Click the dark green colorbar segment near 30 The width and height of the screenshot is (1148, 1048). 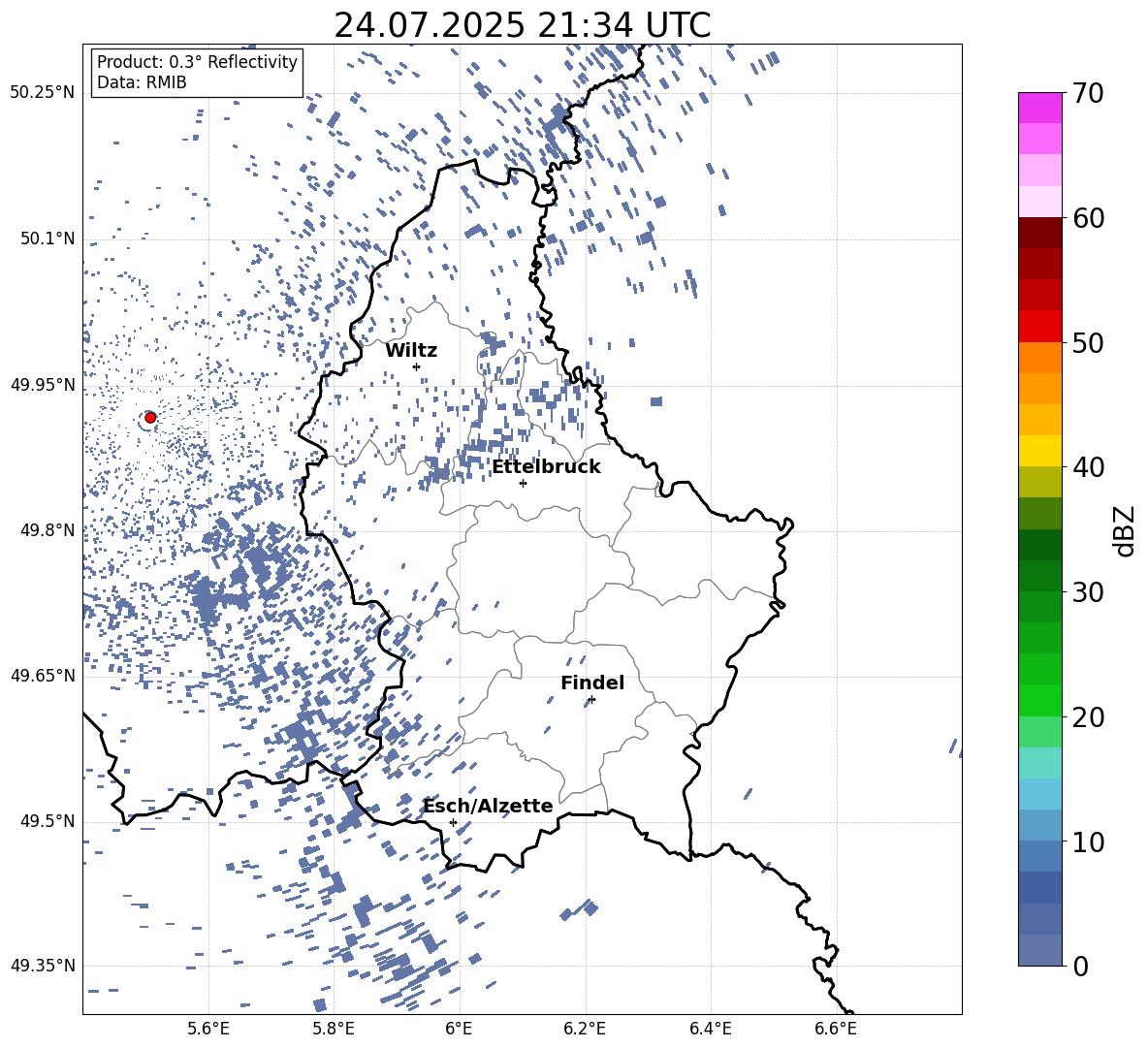point(1039,576)
